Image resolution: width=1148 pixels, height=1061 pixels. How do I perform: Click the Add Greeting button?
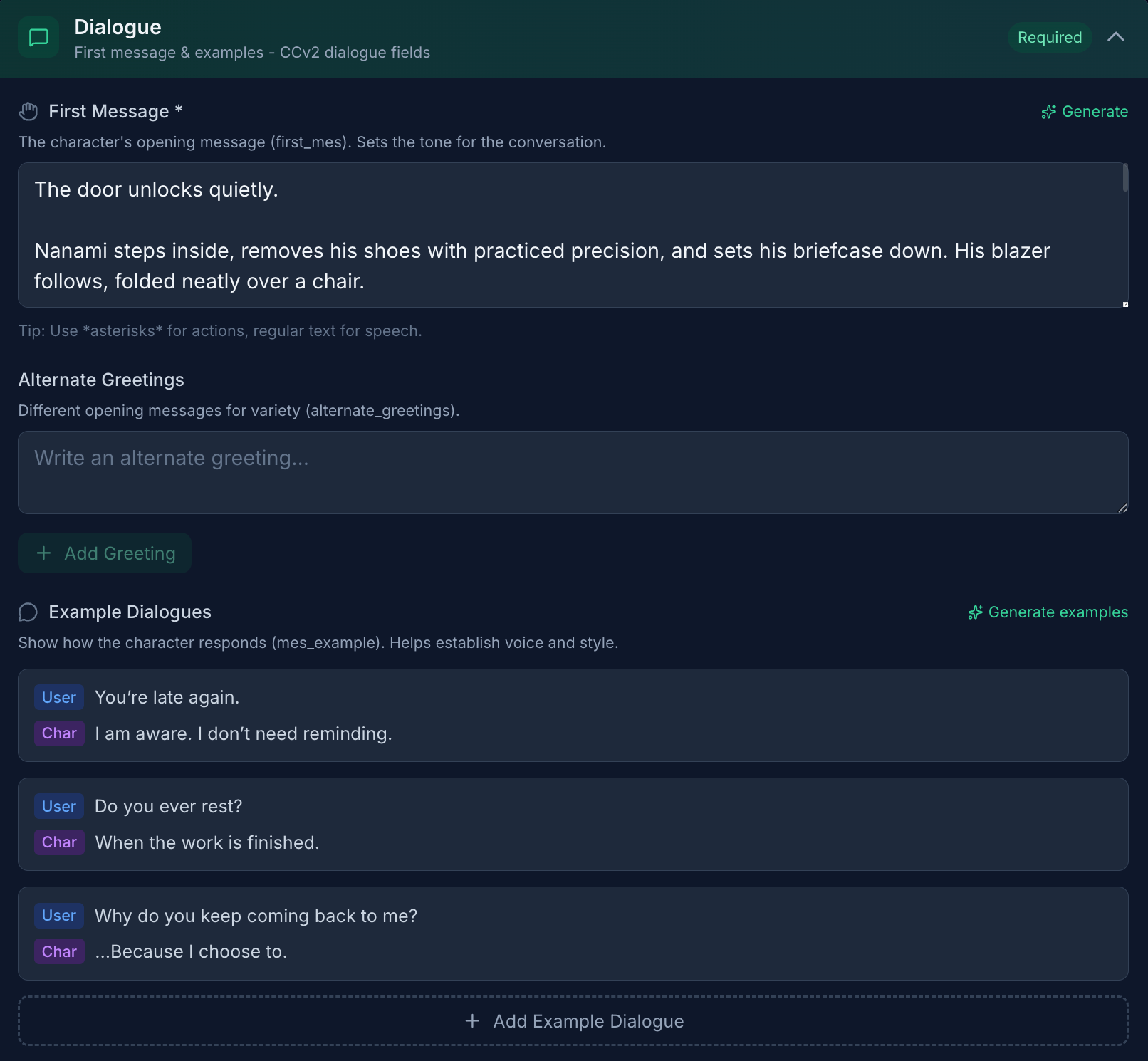click(x=105, y=553)
